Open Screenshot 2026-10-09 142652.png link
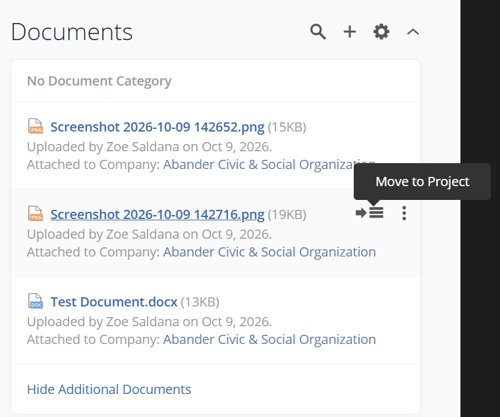This screenshot has width=500, height=417. [157, 127]
